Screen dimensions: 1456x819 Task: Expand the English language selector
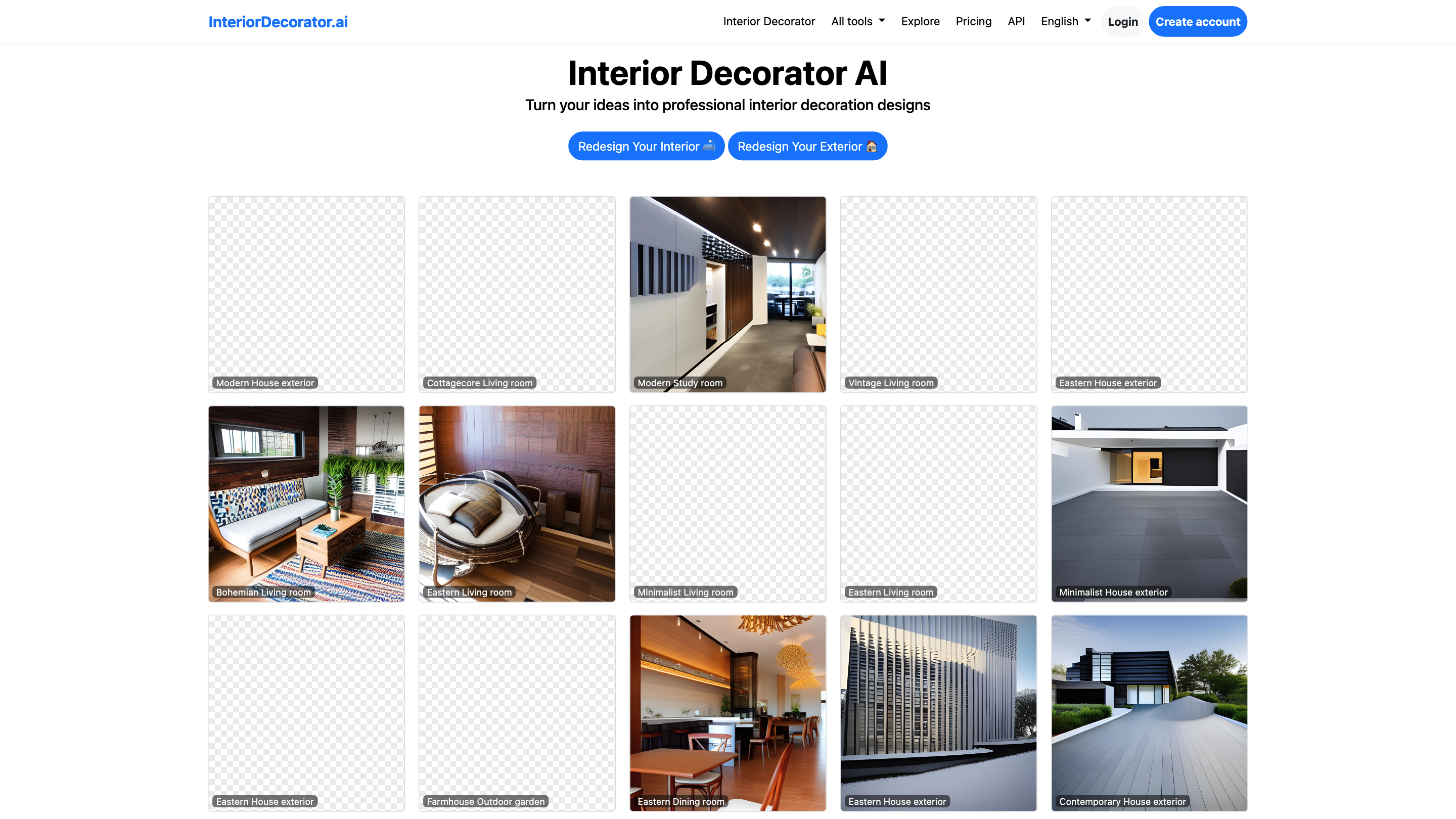point(1064,21)
